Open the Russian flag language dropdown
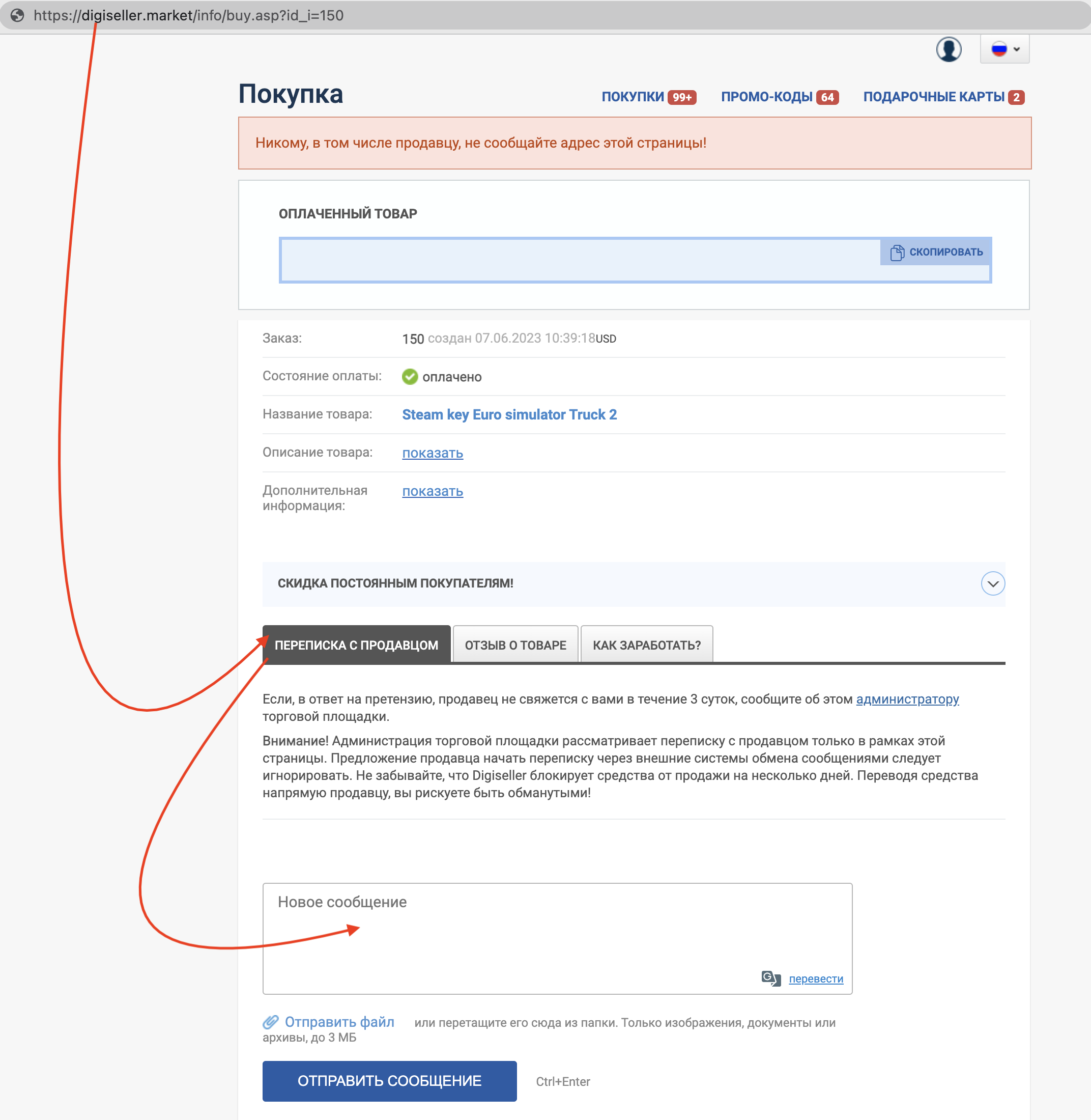The height and width of the screenshot is (1120, 1091). 1004,49
